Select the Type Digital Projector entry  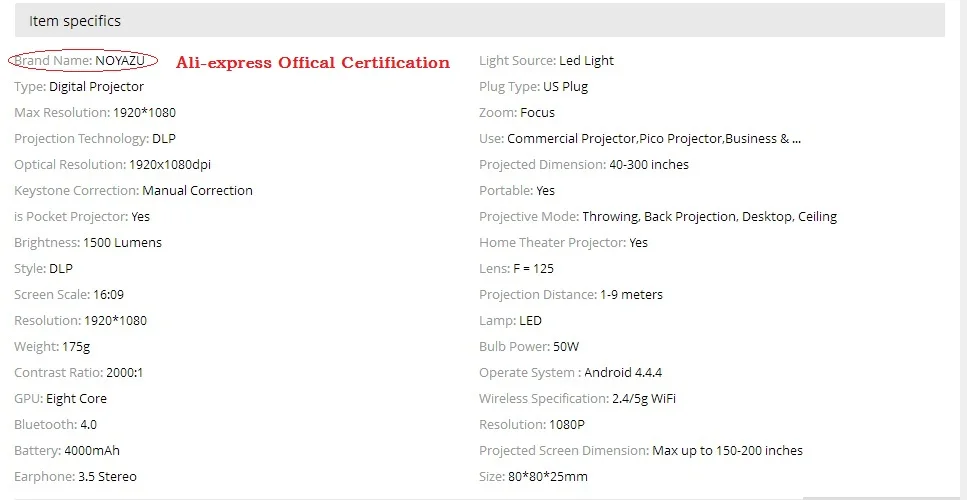click(79, 87)
